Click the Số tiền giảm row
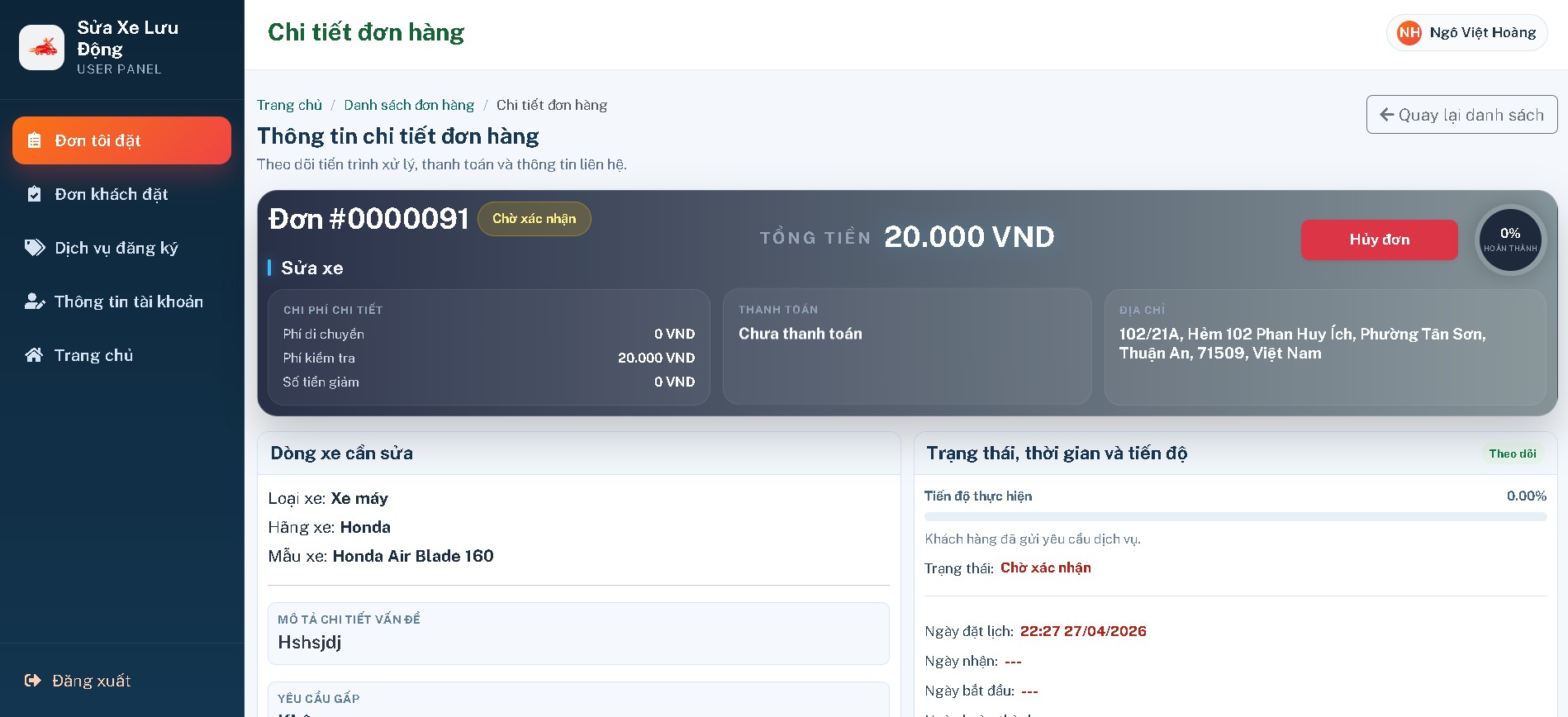The width and height of the screenshot is (1568, 717). [x=489, y=382]
